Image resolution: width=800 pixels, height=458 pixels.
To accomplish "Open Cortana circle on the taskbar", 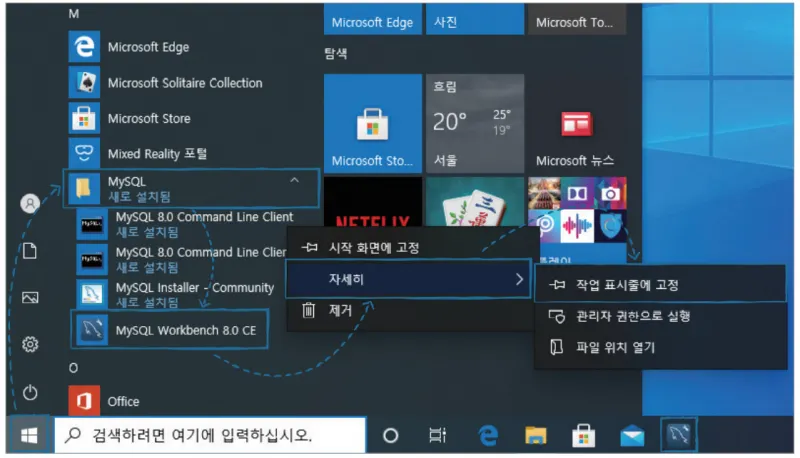I will pyautogui.click(x=390, y=436).
